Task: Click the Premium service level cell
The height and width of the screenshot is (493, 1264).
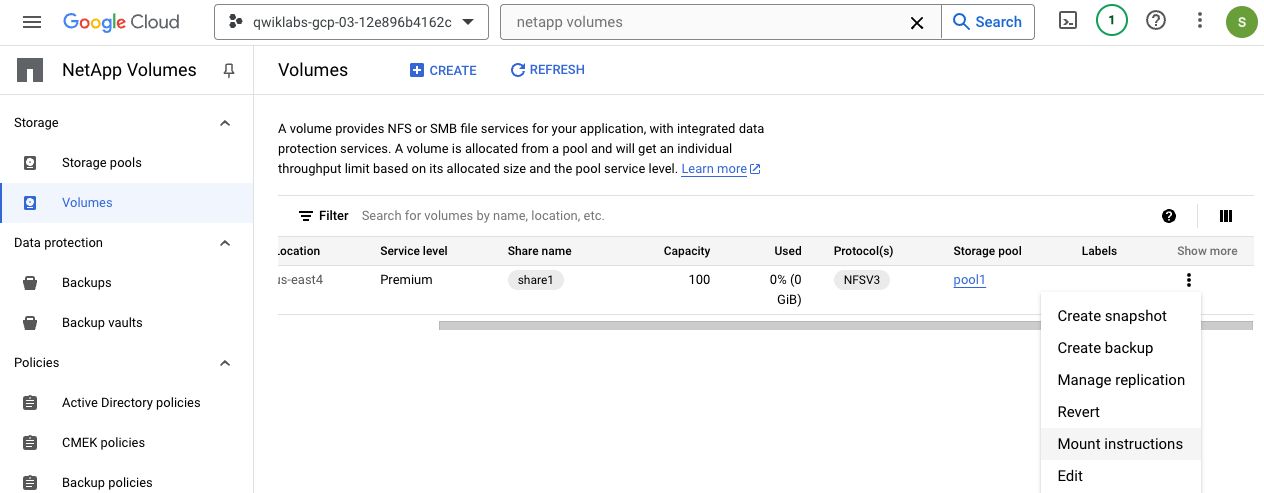Action: point(406,280)
